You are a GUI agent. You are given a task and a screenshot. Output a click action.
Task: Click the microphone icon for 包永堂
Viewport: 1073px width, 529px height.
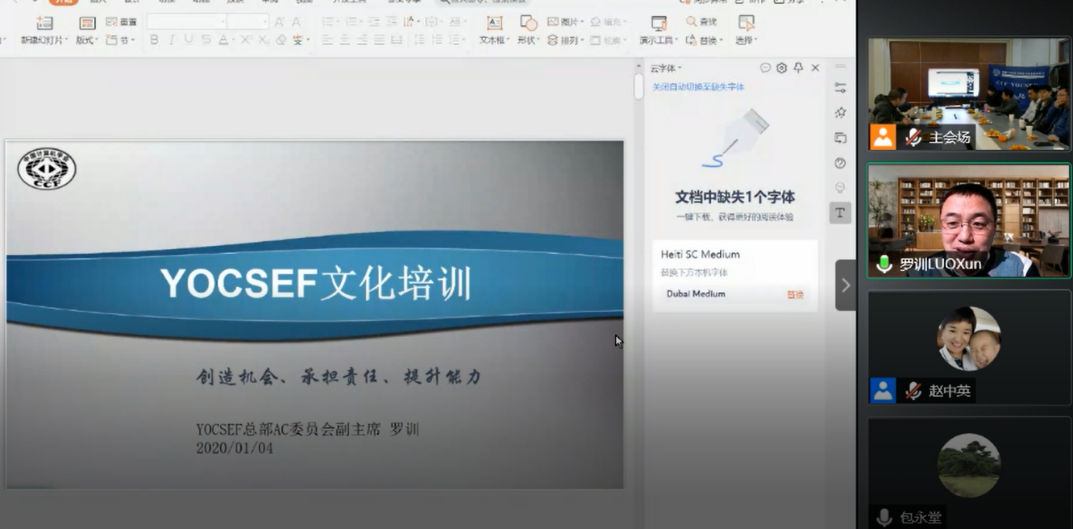tap(884, 517)
